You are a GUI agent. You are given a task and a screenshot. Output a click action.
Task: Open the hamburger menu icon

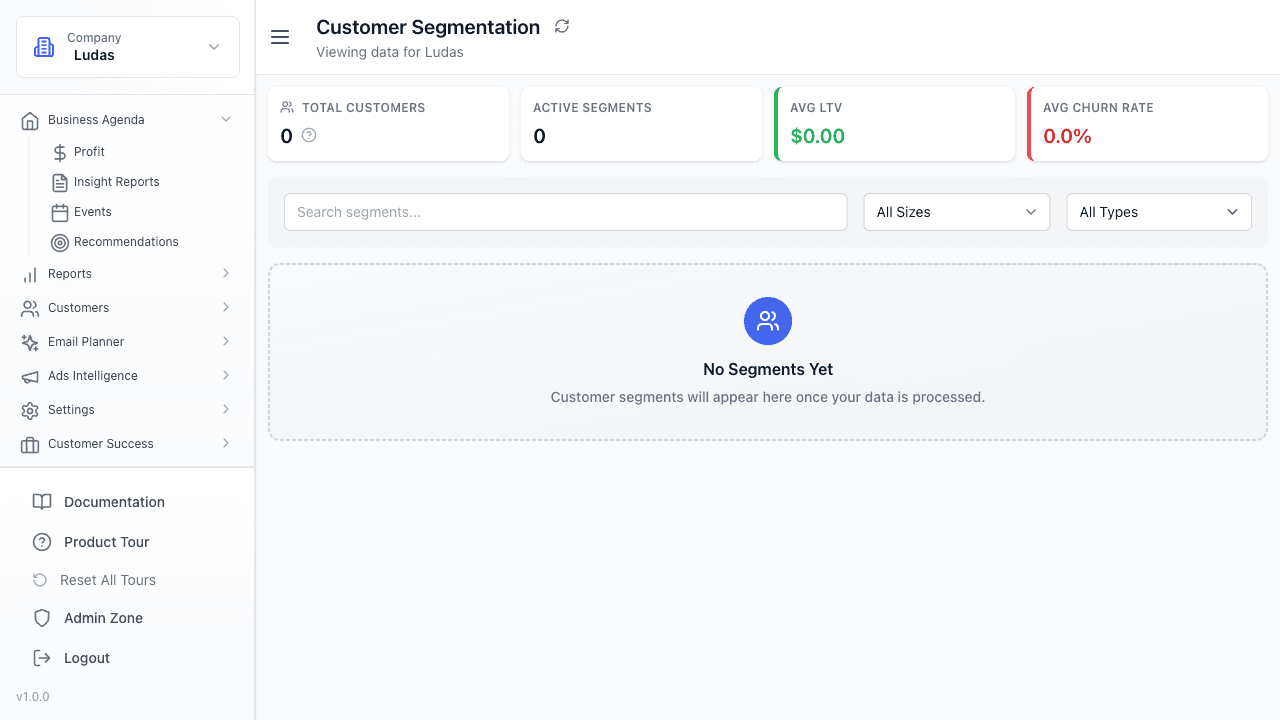[x=280, y=37]
